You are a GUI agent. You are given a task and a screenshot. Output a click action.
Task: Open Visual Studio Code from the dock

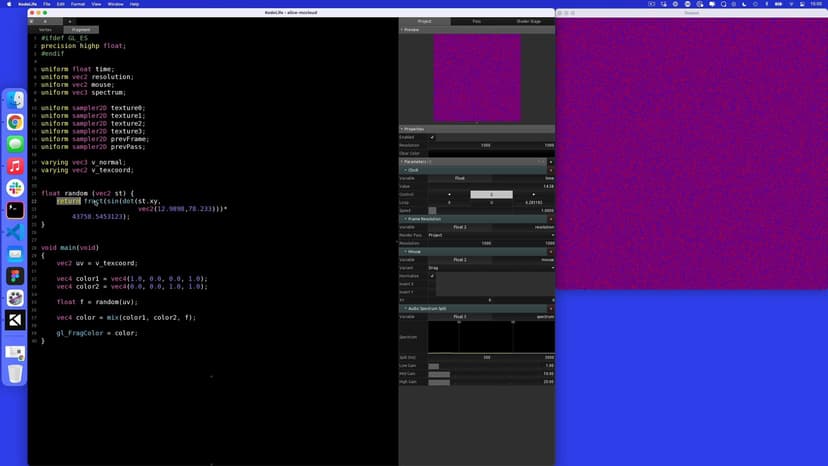(15, 232)
